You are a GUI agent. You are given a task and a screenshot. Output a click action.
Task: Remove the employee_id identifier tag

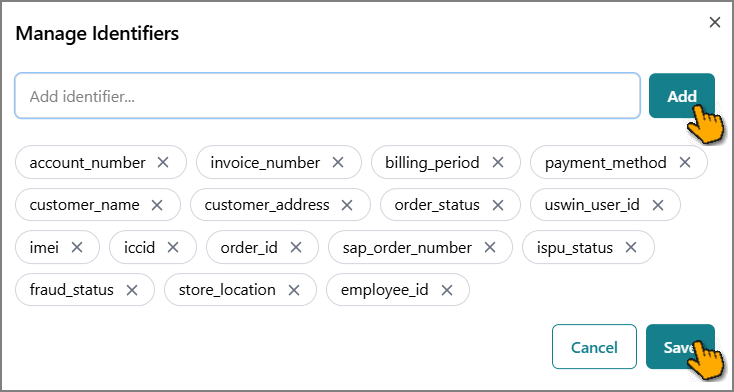(447, 290)
